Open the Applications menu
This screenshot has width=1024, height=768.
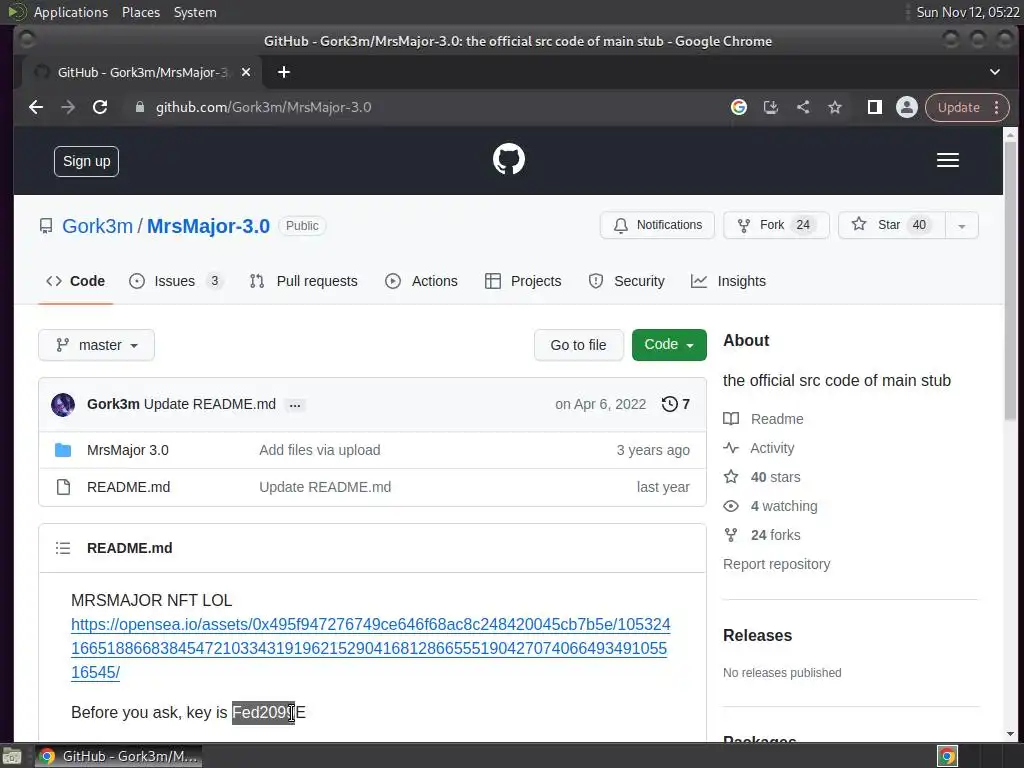coord(71,12)
